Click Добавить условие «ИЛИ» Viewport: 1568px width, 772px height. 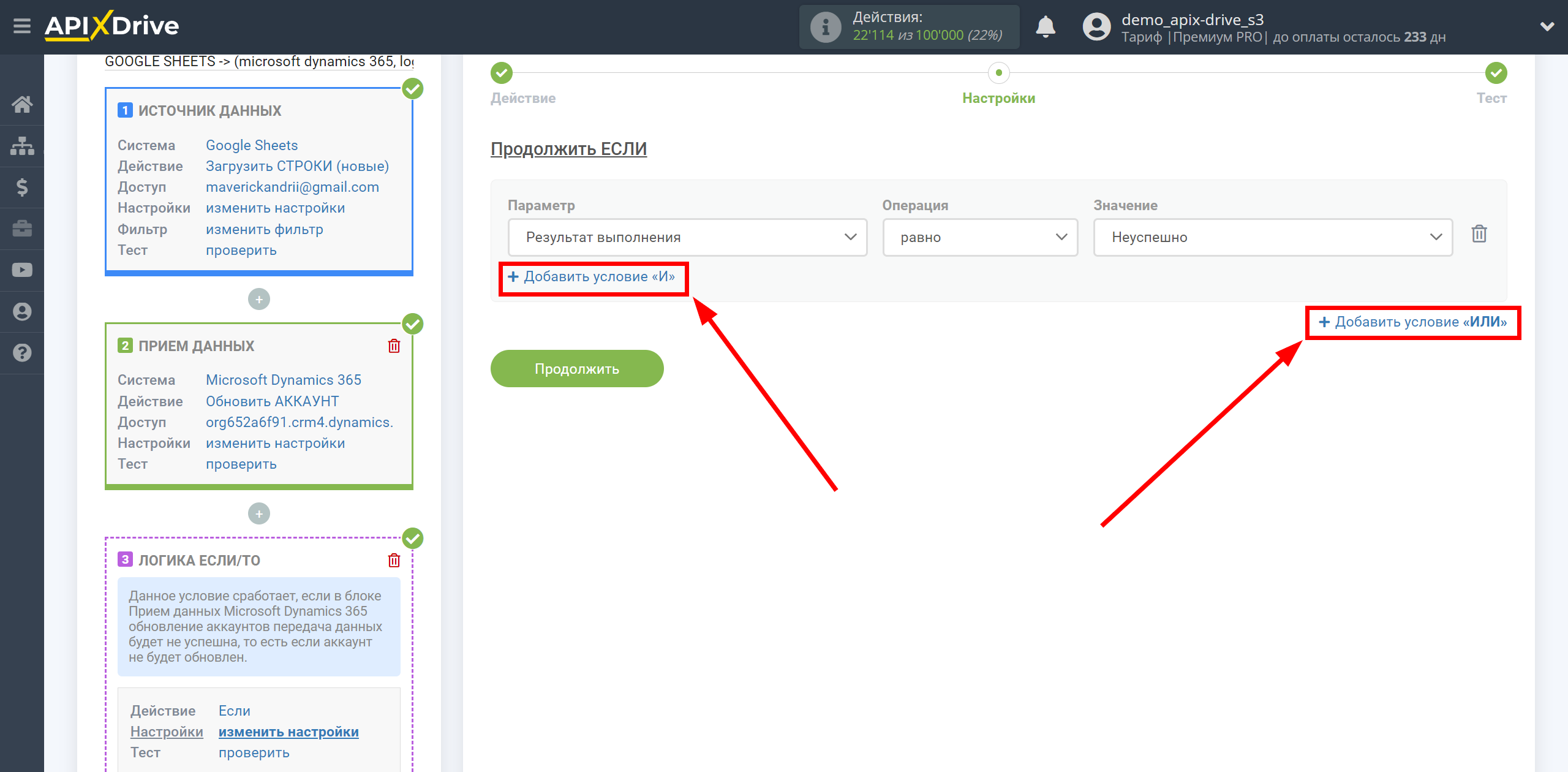click(1412, 322)
